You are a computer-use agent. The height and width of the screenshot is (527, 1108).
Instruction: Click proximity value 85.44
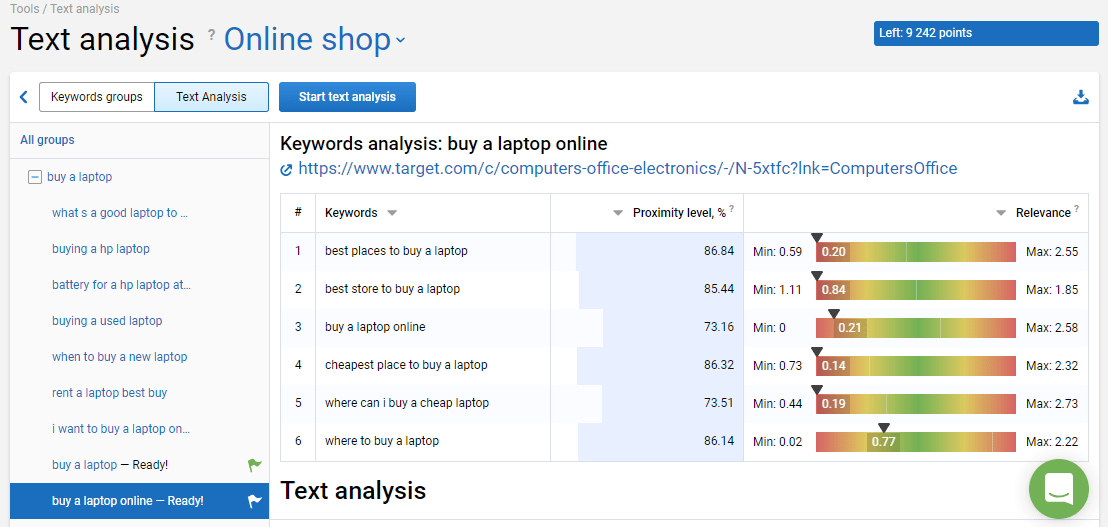[x=719, y=289]
